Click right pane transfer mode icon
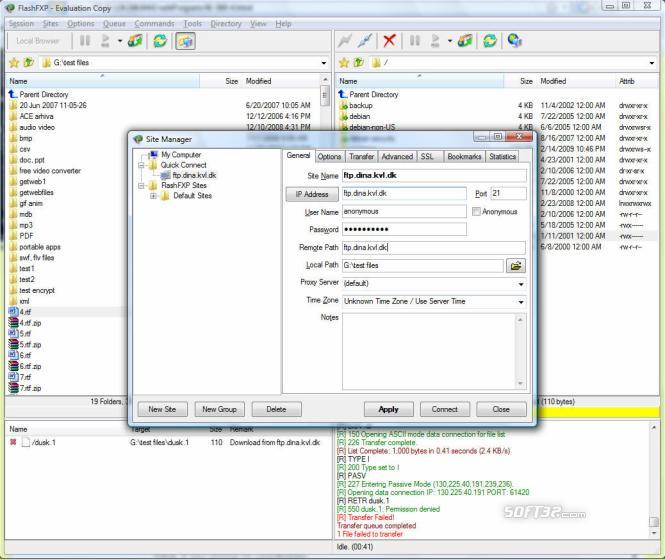 (465, 41)
